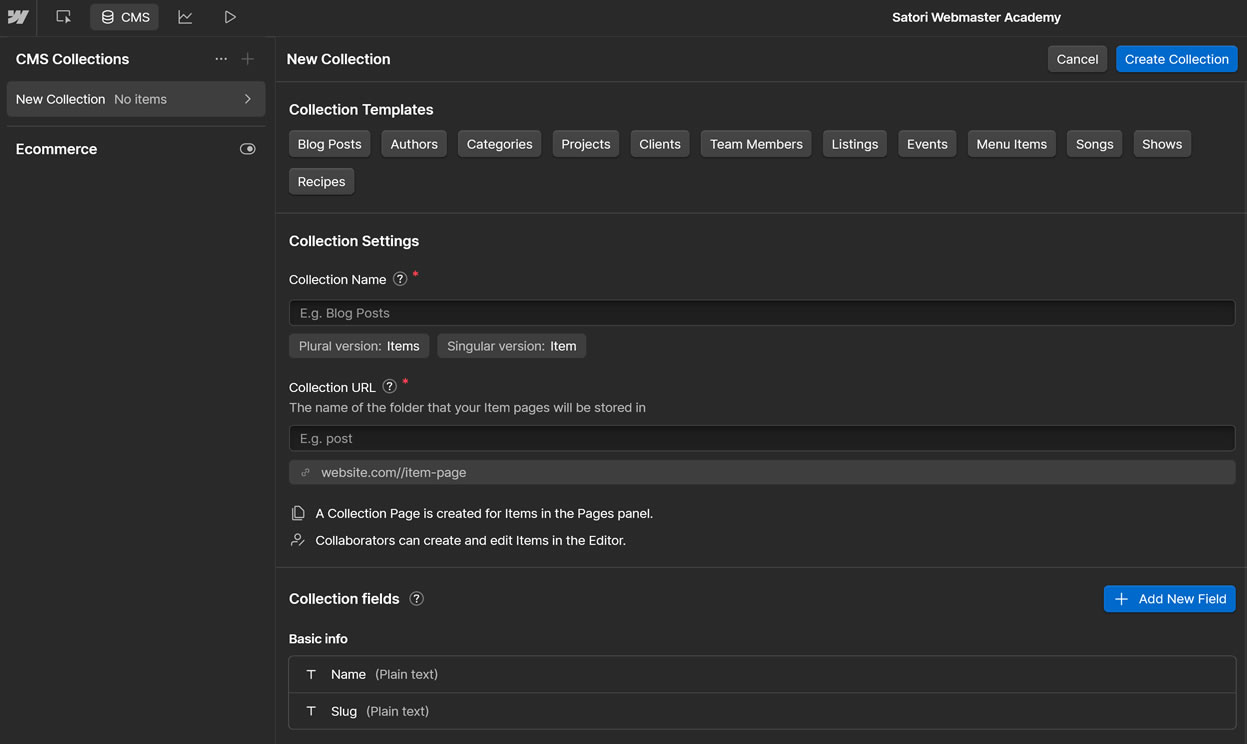1247x744 pixels.
Task: Click the Preview play icon
Action: pos(230,17)
